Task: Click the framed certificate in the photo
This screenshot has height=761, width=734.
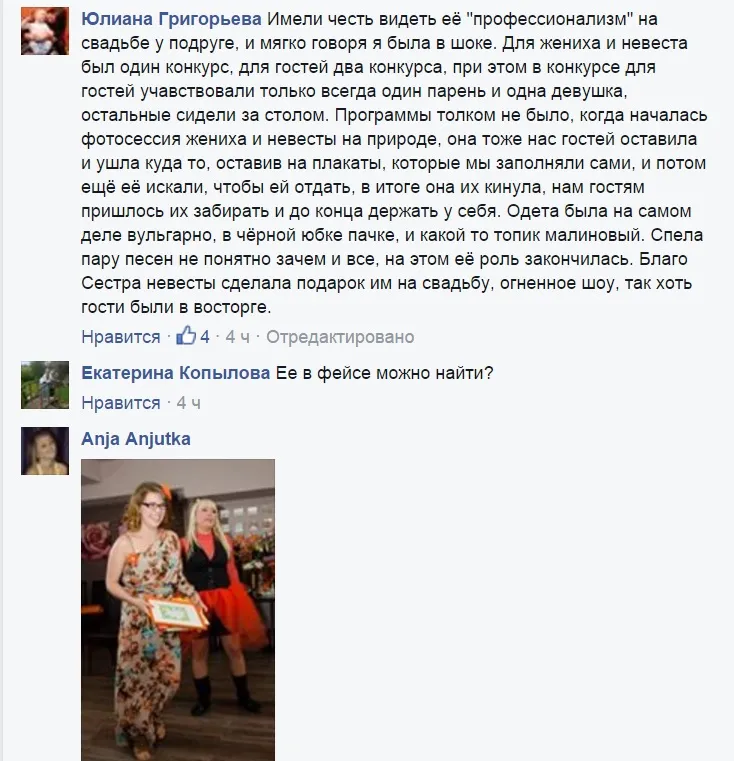Action: pos(178,615)
